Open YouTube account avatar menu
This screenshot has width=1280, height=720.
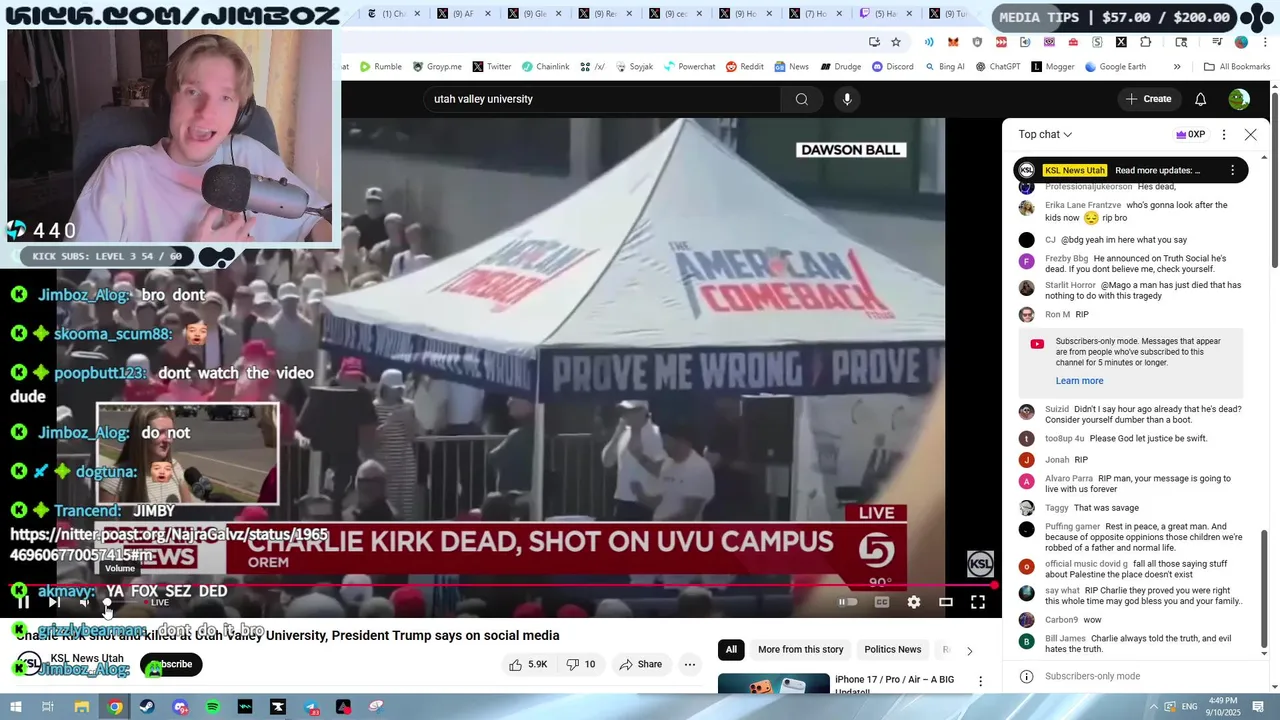1239,99
